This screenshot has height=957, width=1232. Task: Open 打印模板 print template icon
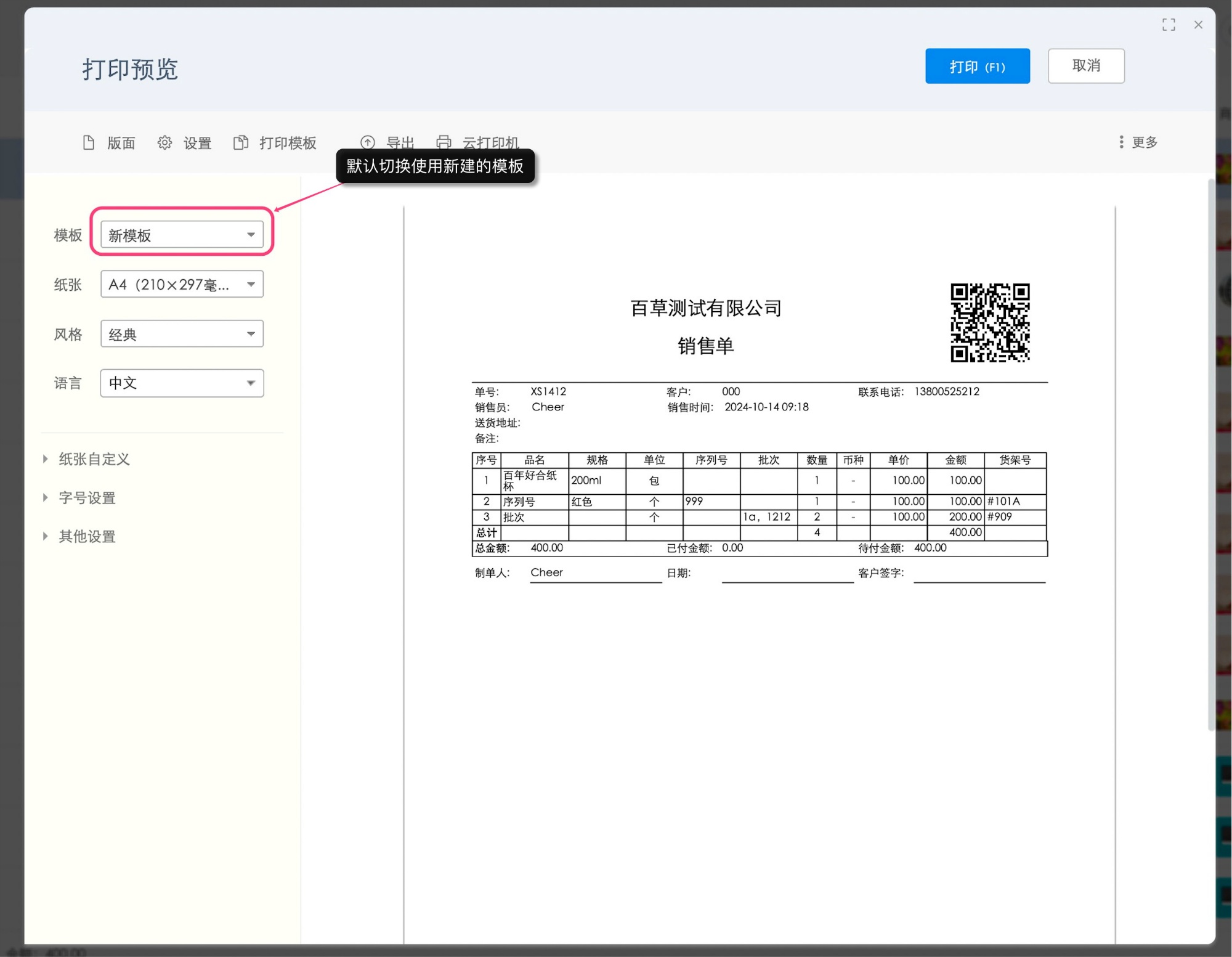(275, 143)
